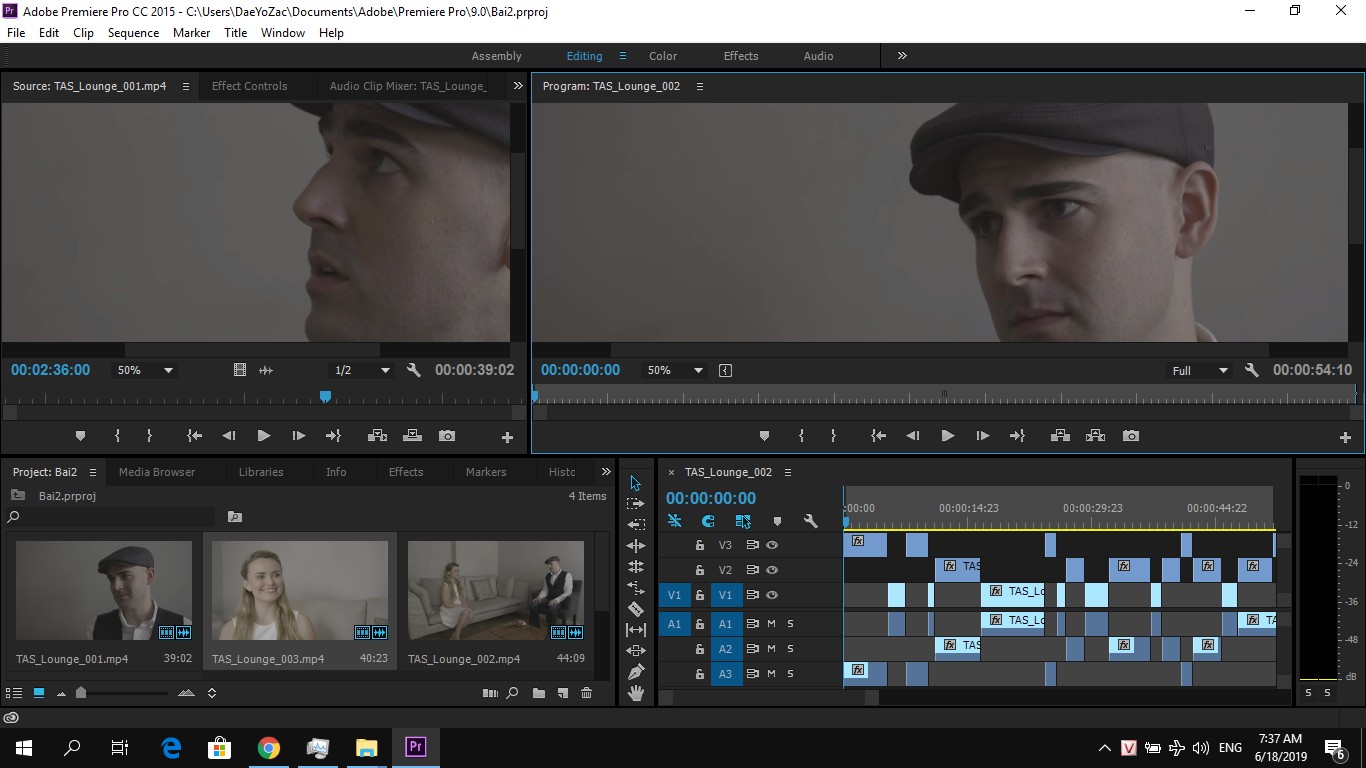Switch Project panel to list view
1366x768 pixels.
pos(14,693)
